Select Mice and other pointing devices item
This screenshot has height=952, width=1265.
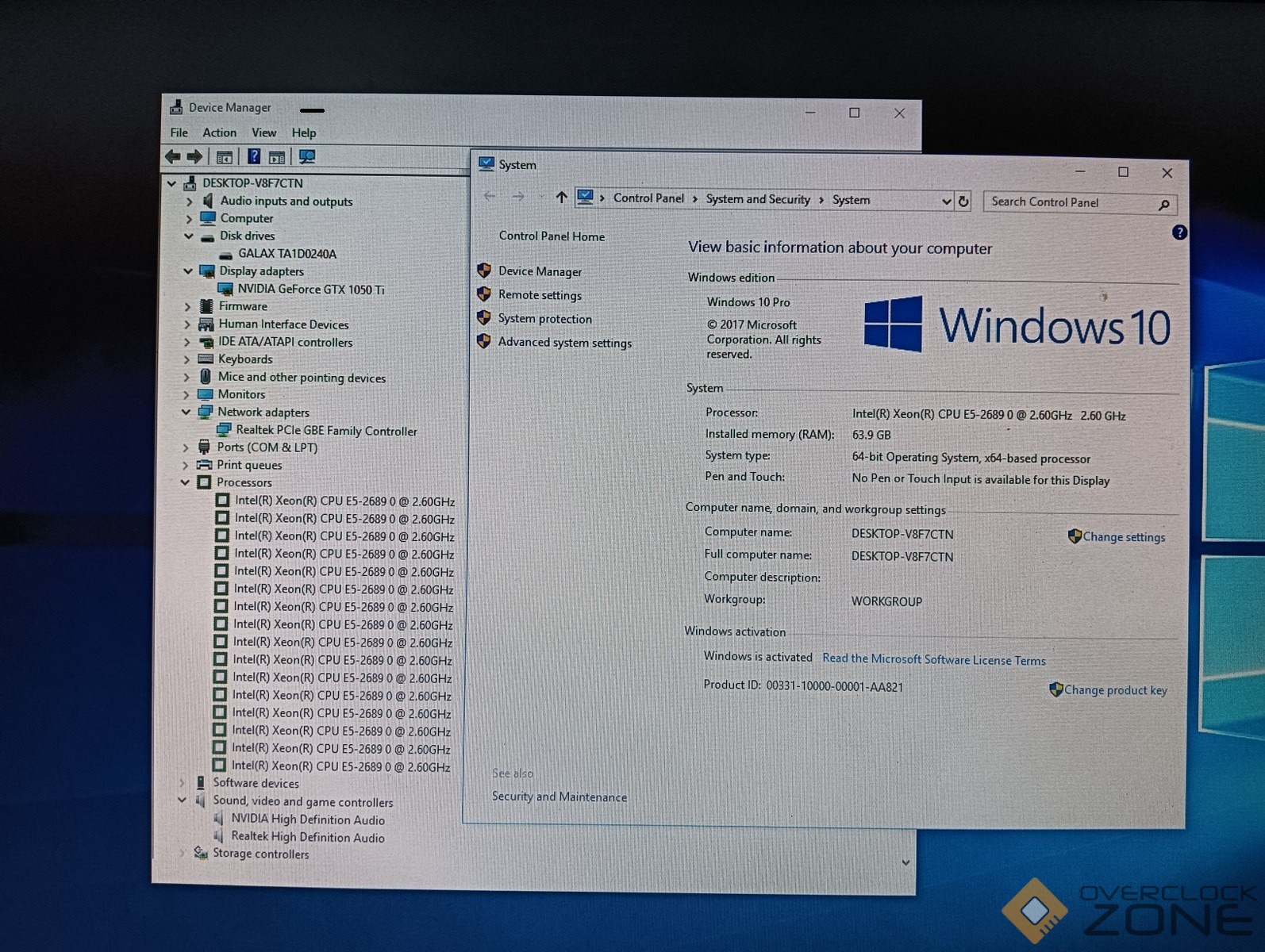tap(302, 378)
